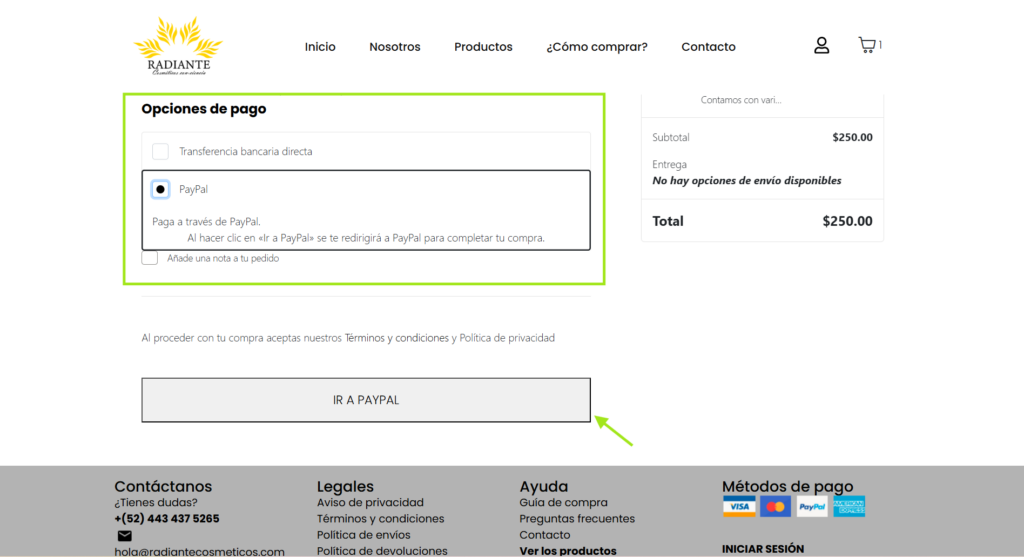Open Guía de compra link
Image resolution: width=1024 pixels, height=557 pixels.
click(564, 502)
